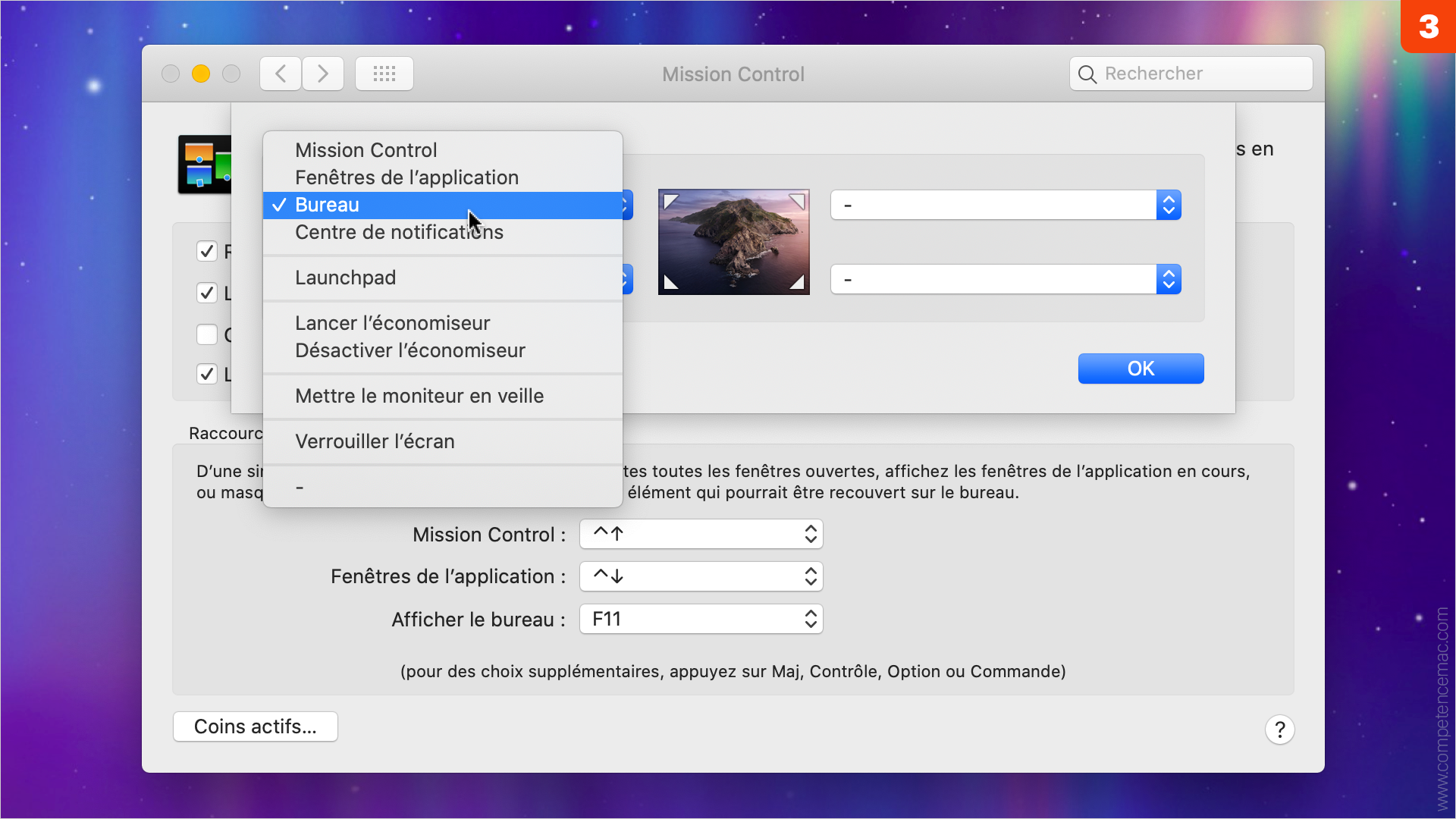Click the orange number 3 badge

point(1428,27)
